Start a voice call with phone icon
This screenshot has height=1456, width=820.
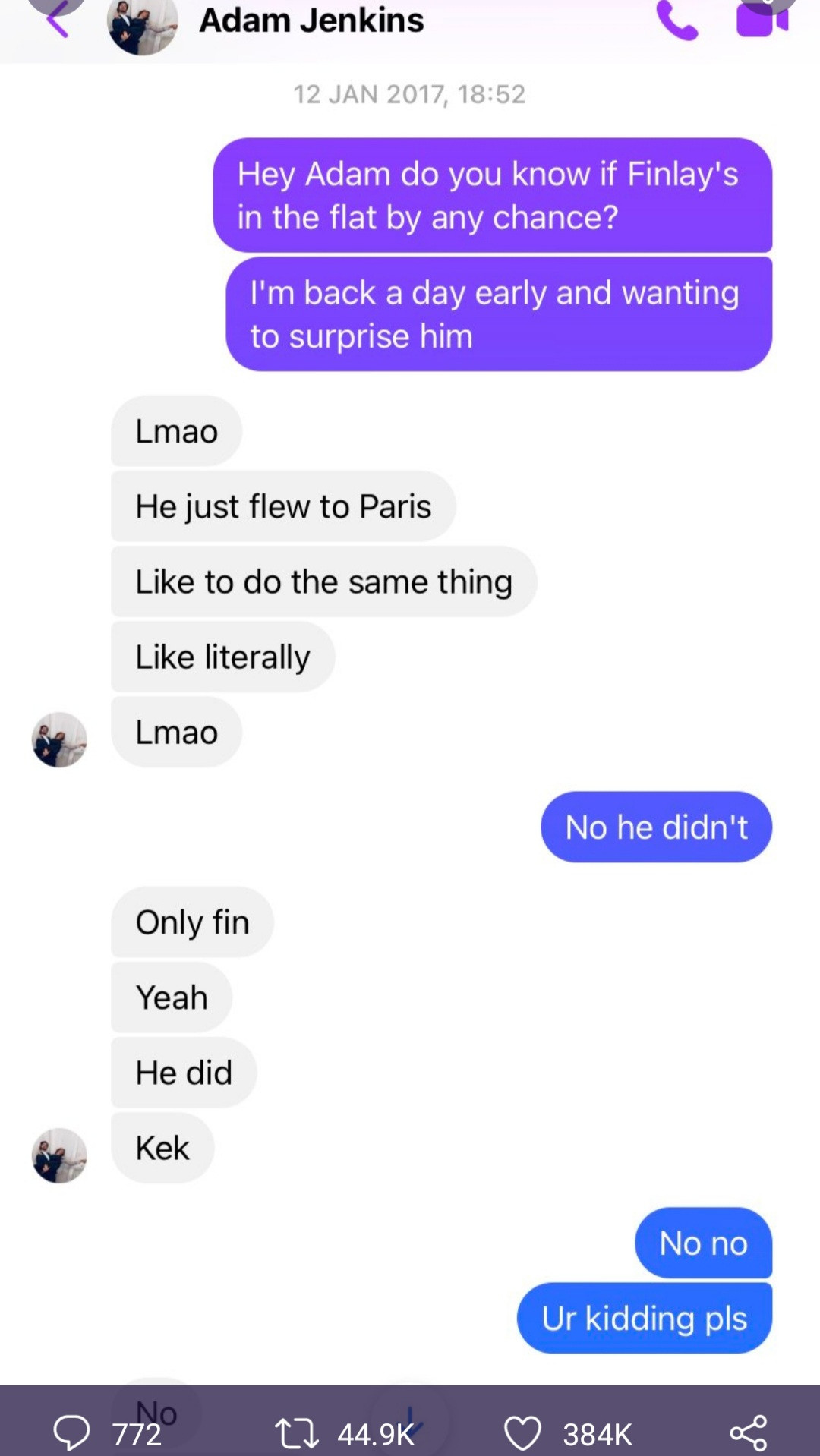tap(676, 20)
